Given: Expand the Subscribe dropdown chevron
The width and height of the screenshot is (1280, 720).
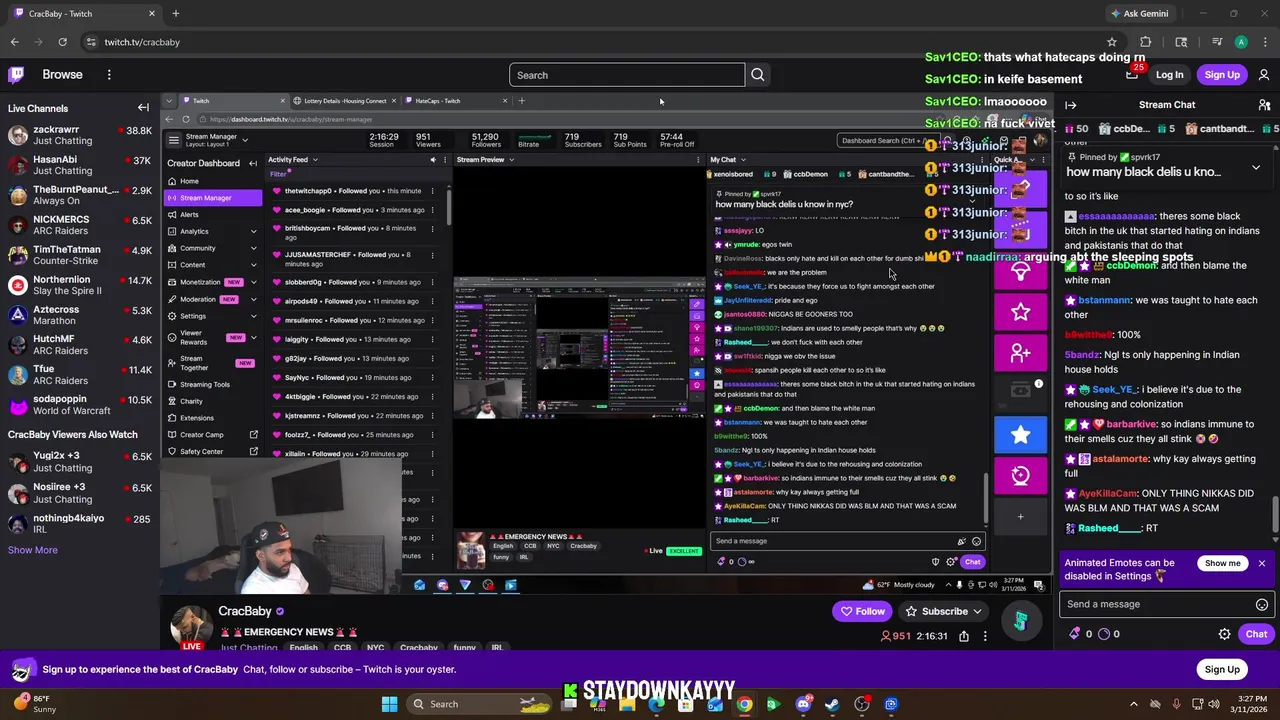Looking at the screenshot, I should click(977, 611).
